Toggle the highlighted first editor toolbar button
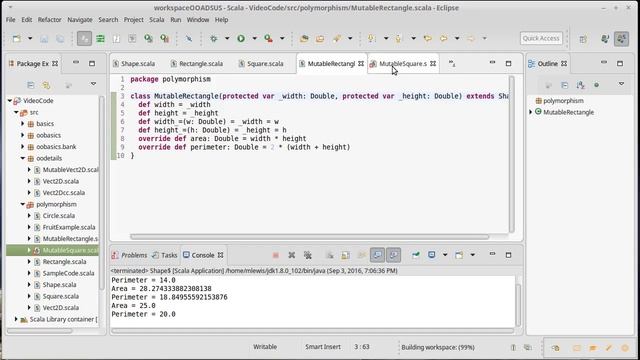This screenshot has height=360, width=640. (84, 38)
